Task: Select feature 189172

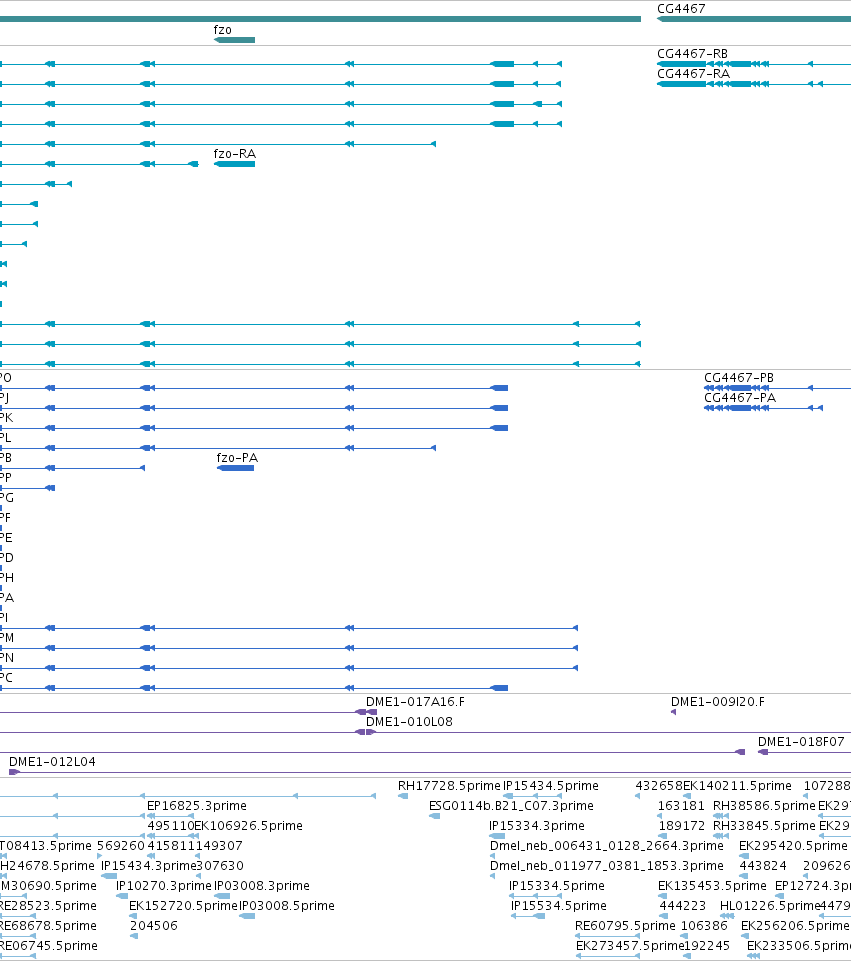Action: point(682,826)
